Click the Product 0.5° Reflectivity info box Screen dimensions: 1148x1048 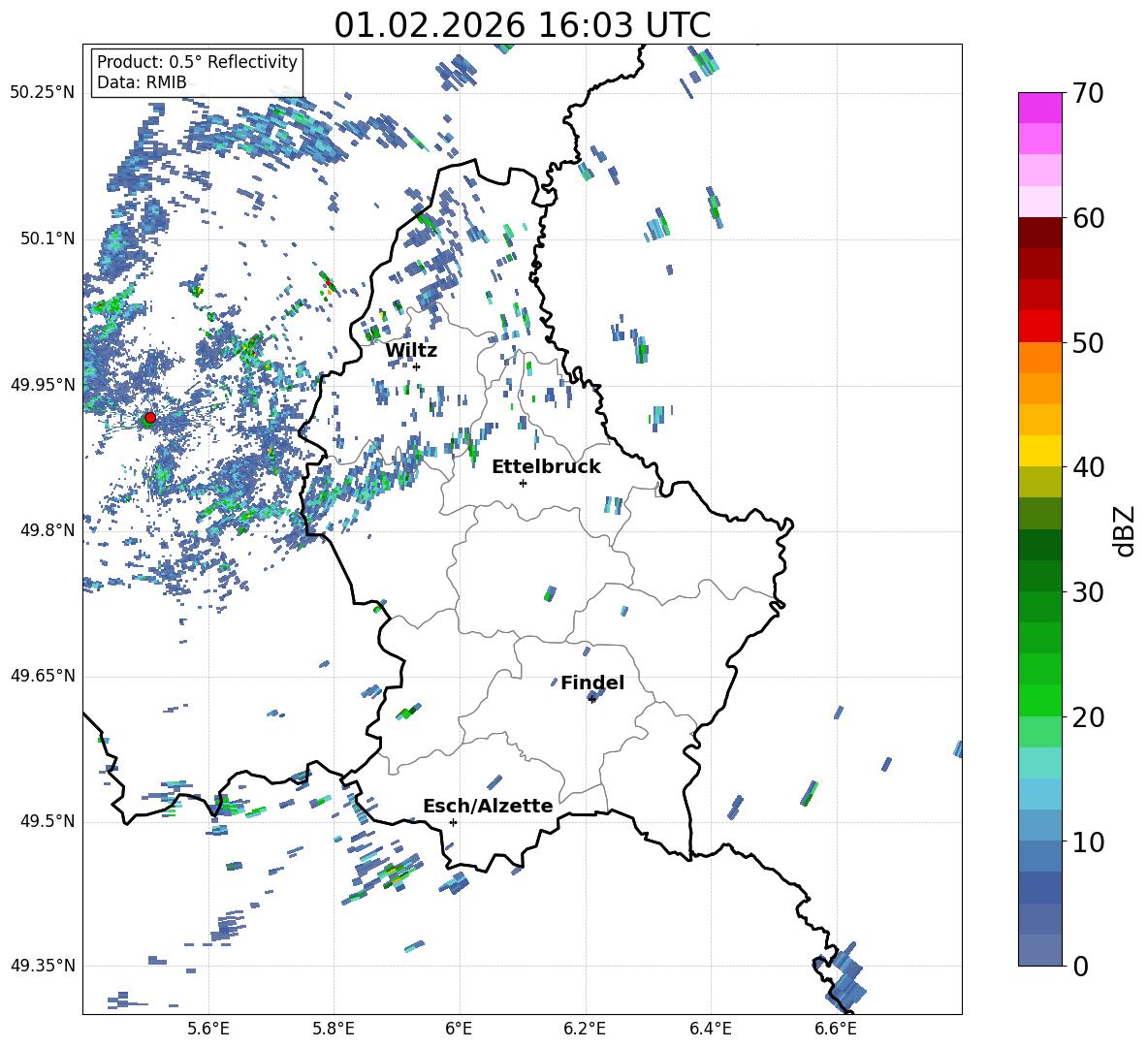pyautogui.click(x=197, y=73)
